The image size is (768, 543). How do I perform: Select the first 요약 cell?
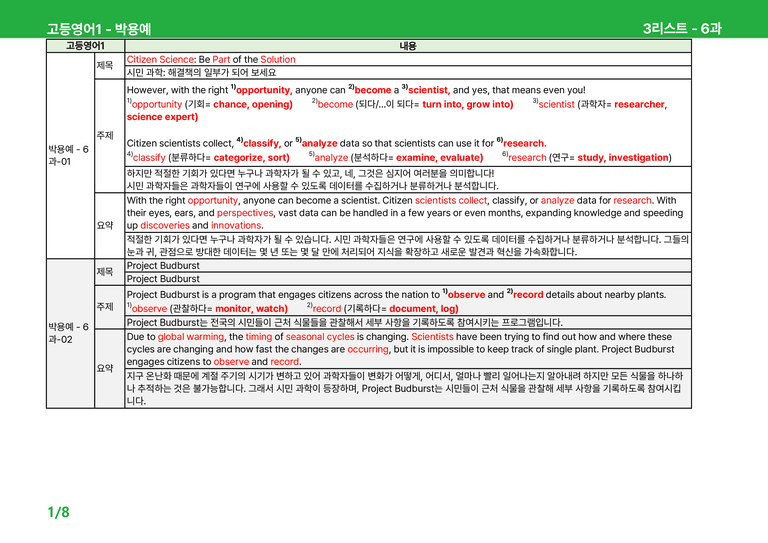pyautogui.click(x=109, y=226)
